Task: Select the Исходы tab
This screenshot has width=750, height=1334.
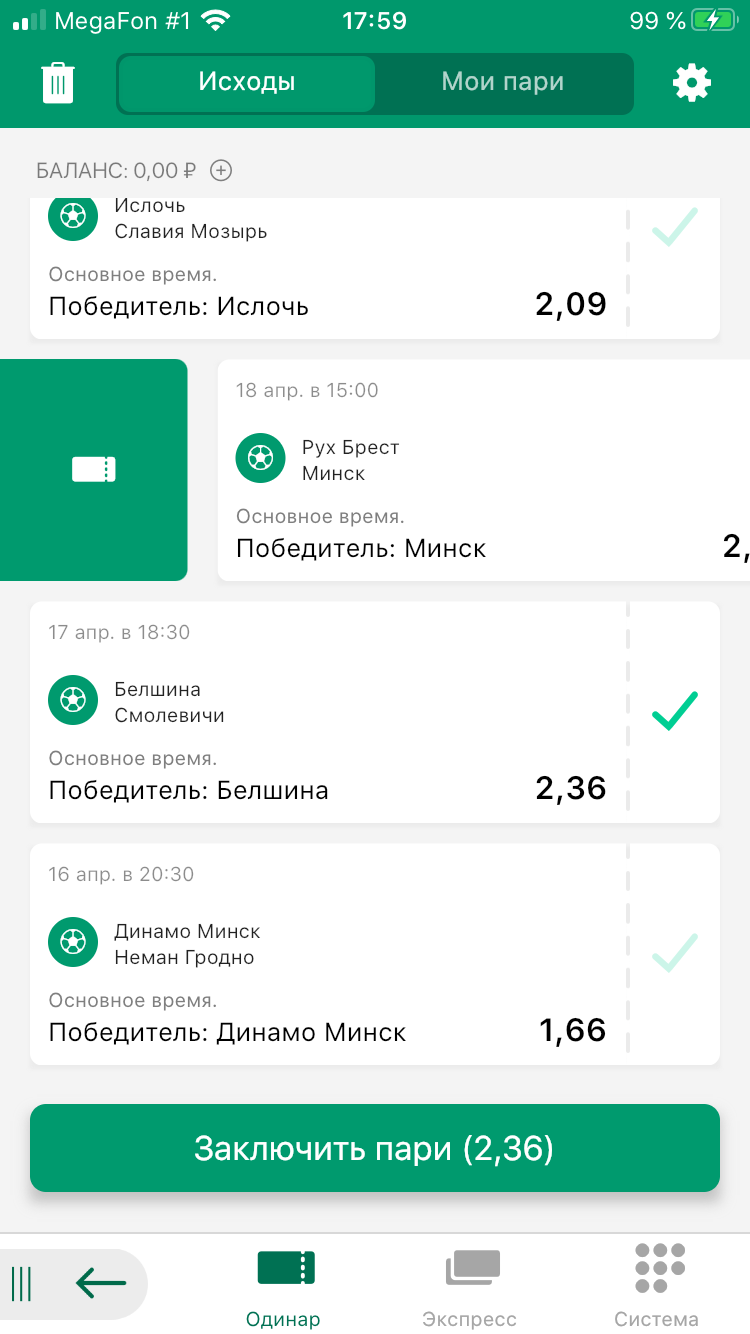Action: pyautogui.click(x=247, y=83)
